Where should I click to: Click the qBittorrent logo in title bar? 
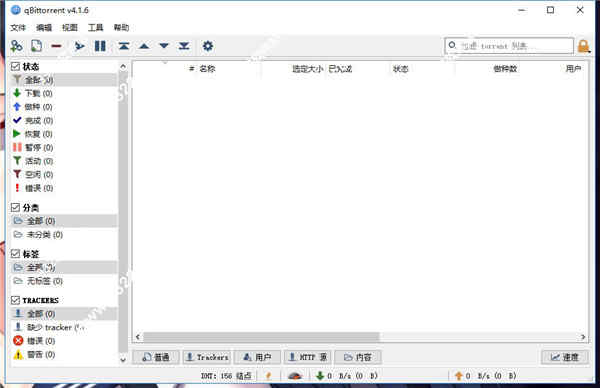[16, 10]
